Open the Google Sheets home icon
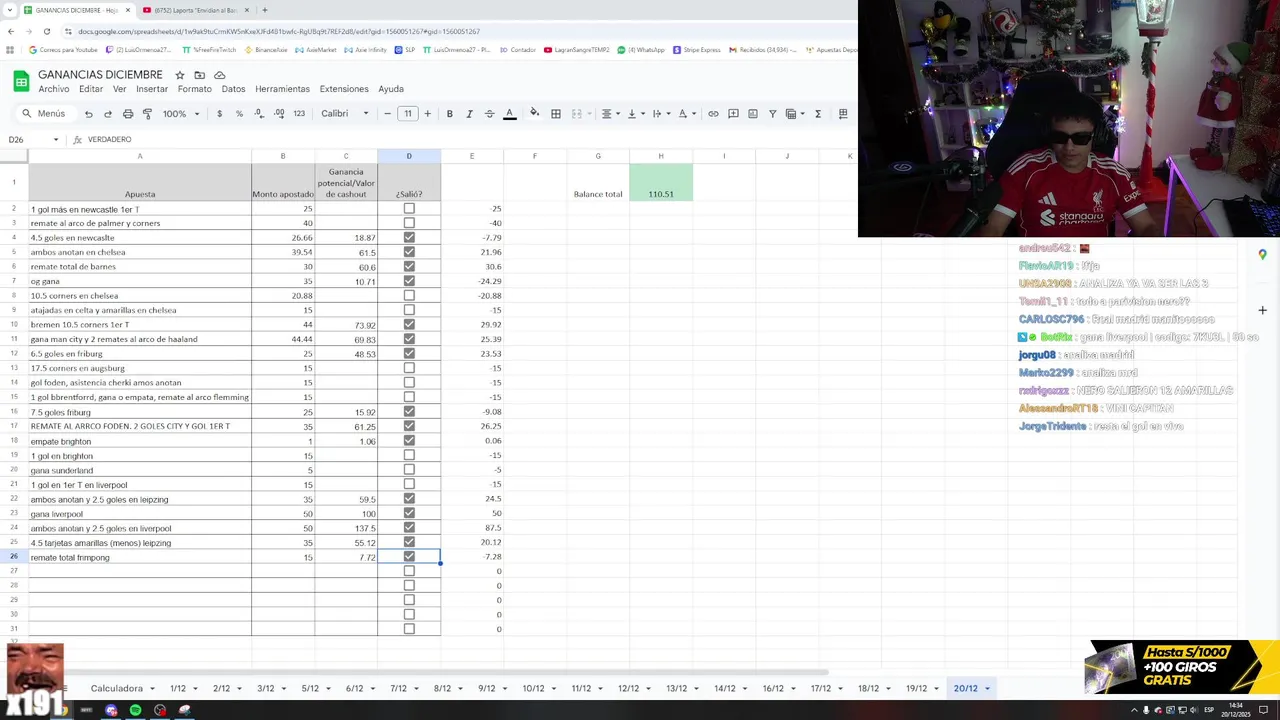The width and height of the screenshot is (1280, 720). [x=21, y=81]
